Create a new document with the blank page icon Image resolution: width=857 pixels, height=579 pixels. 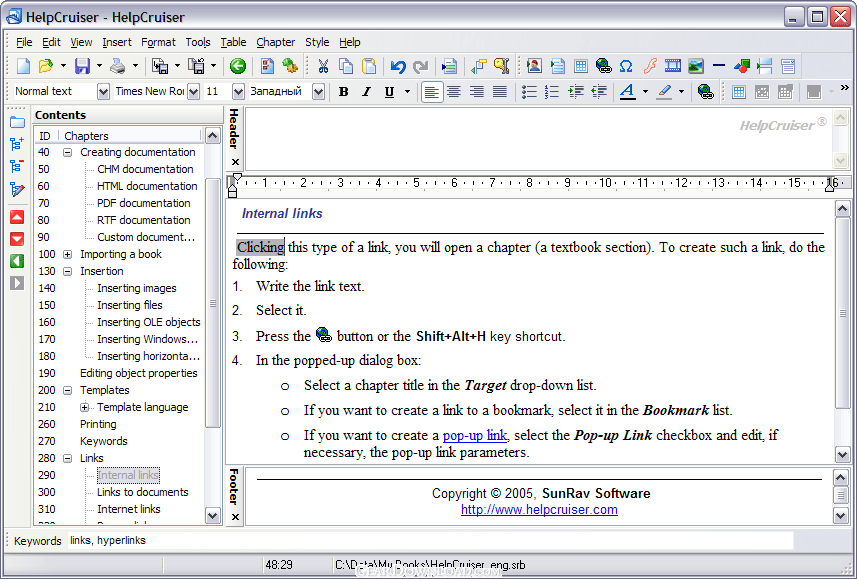[24, 66]
